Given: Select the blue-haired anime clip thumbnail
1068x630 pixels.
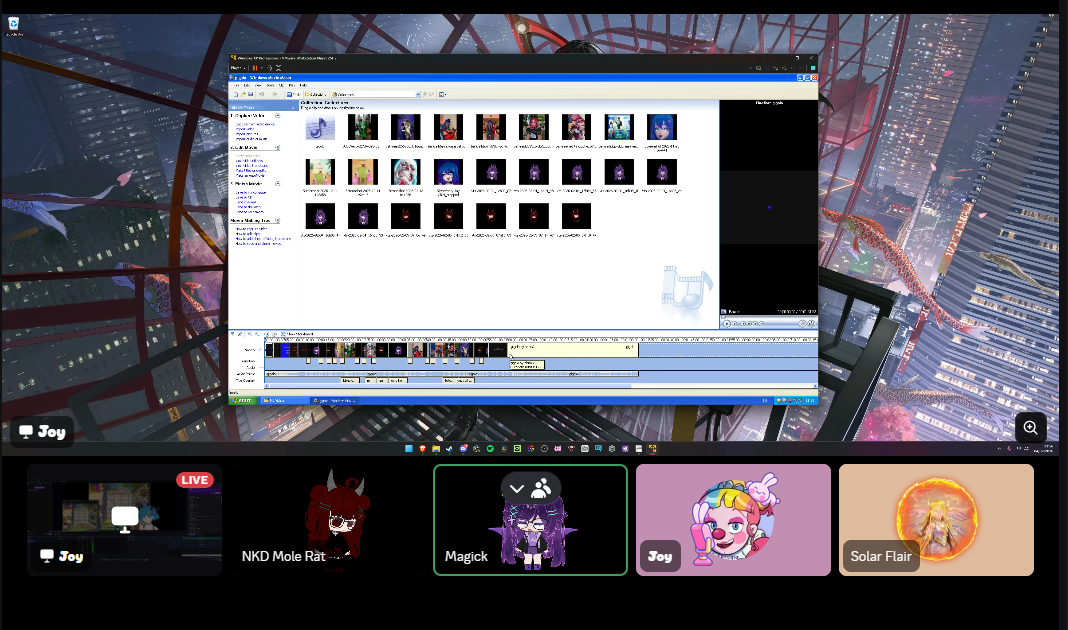Looking at the screenshot, I should pyautogui.click(x=662, y=127).
